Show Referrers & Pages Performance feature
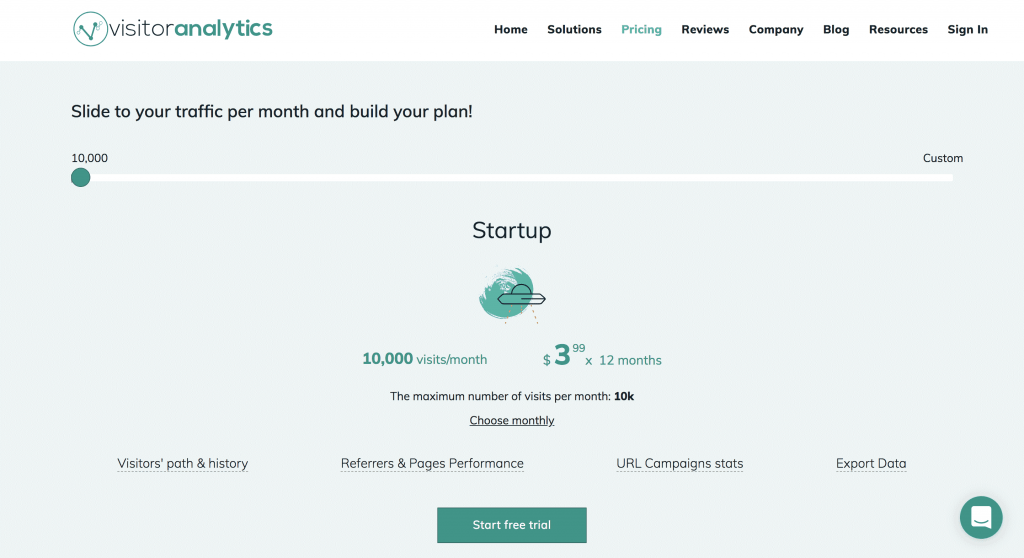1024x558 pixels. pyautogui.click(x=432, y=464)
